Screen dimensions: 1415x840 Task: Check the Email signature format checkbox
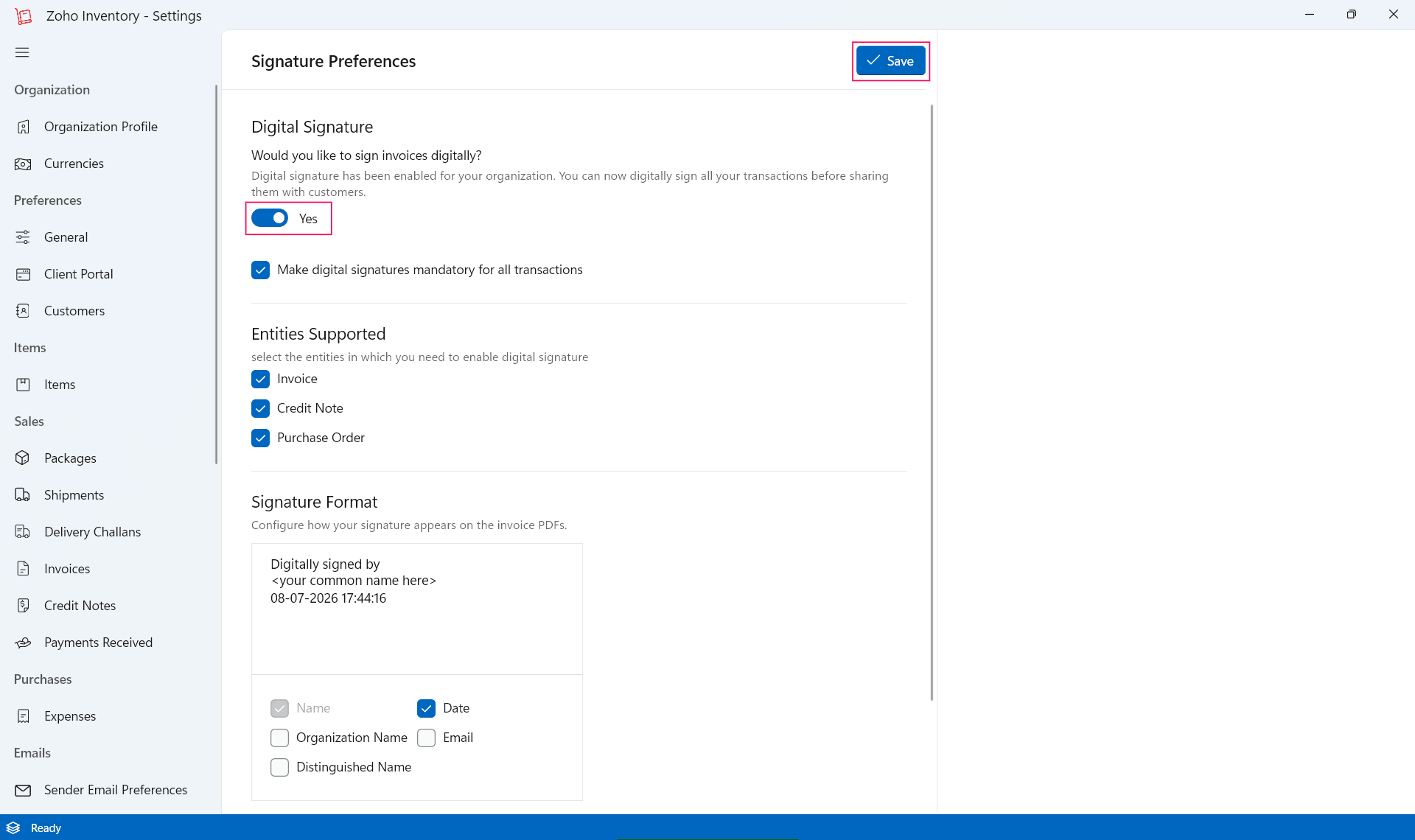426,738
